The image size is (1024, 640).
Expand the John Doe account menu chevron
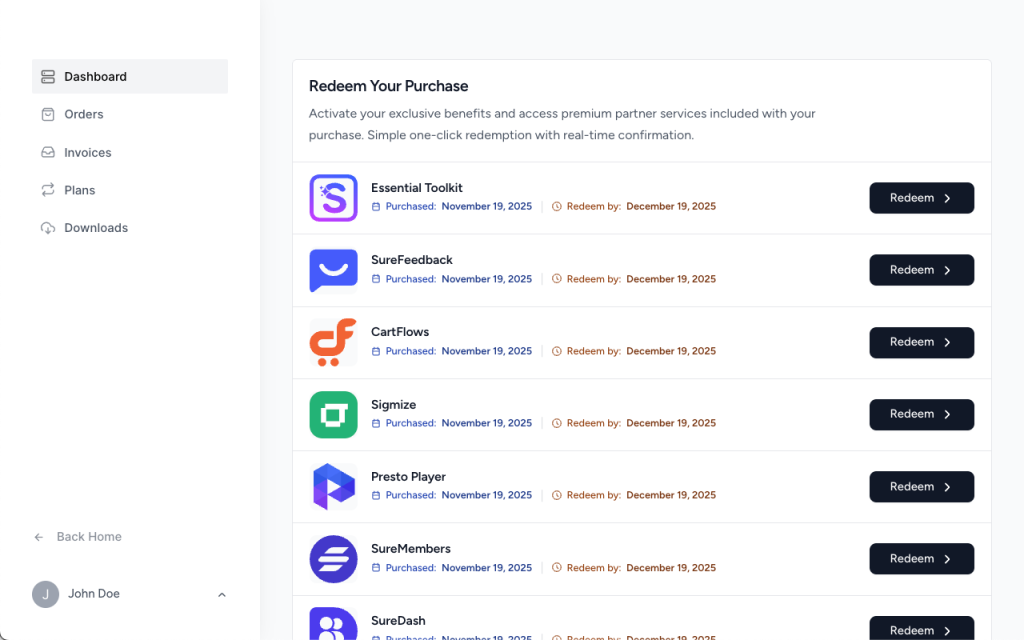click(x=222, y=595)
